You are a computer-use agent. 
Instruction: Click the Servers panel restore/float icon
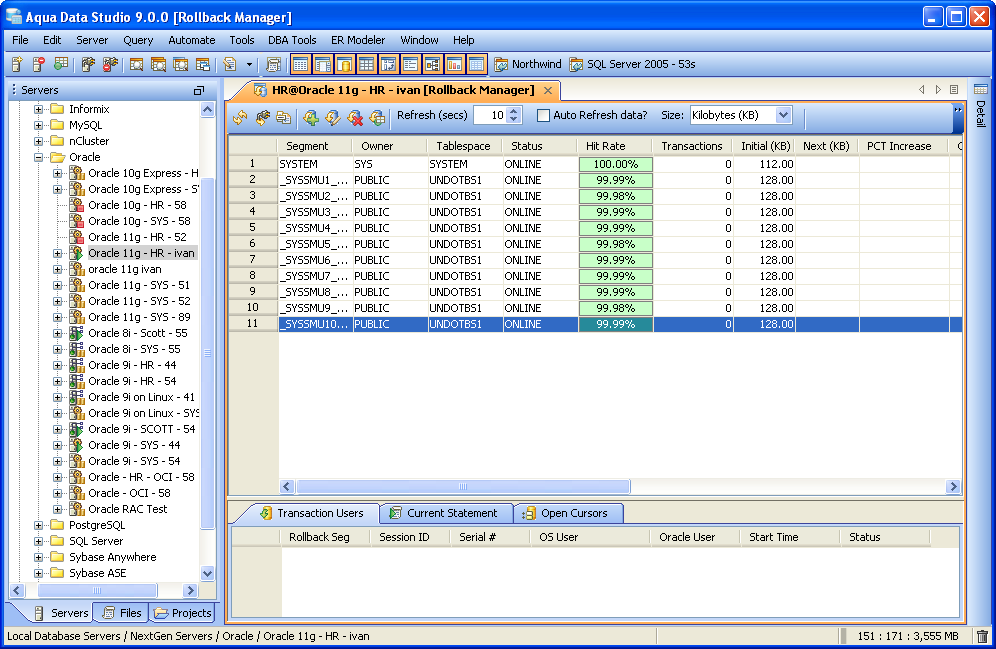click(199, 91)
